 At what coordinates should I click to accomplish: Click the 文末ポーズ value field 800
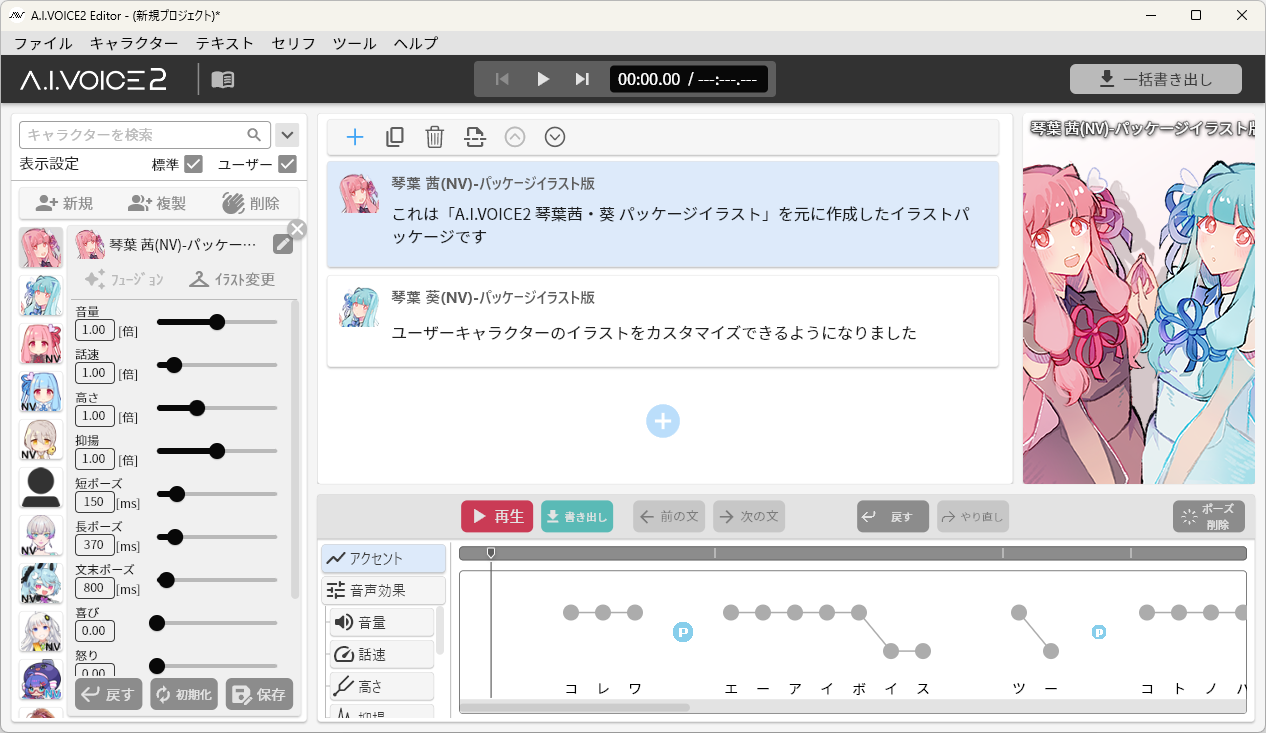95,588
